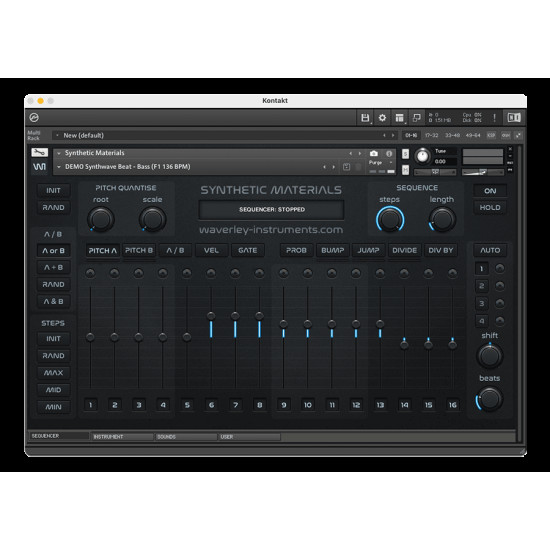Select previous snapshot arrow

[x=324, y=167]
